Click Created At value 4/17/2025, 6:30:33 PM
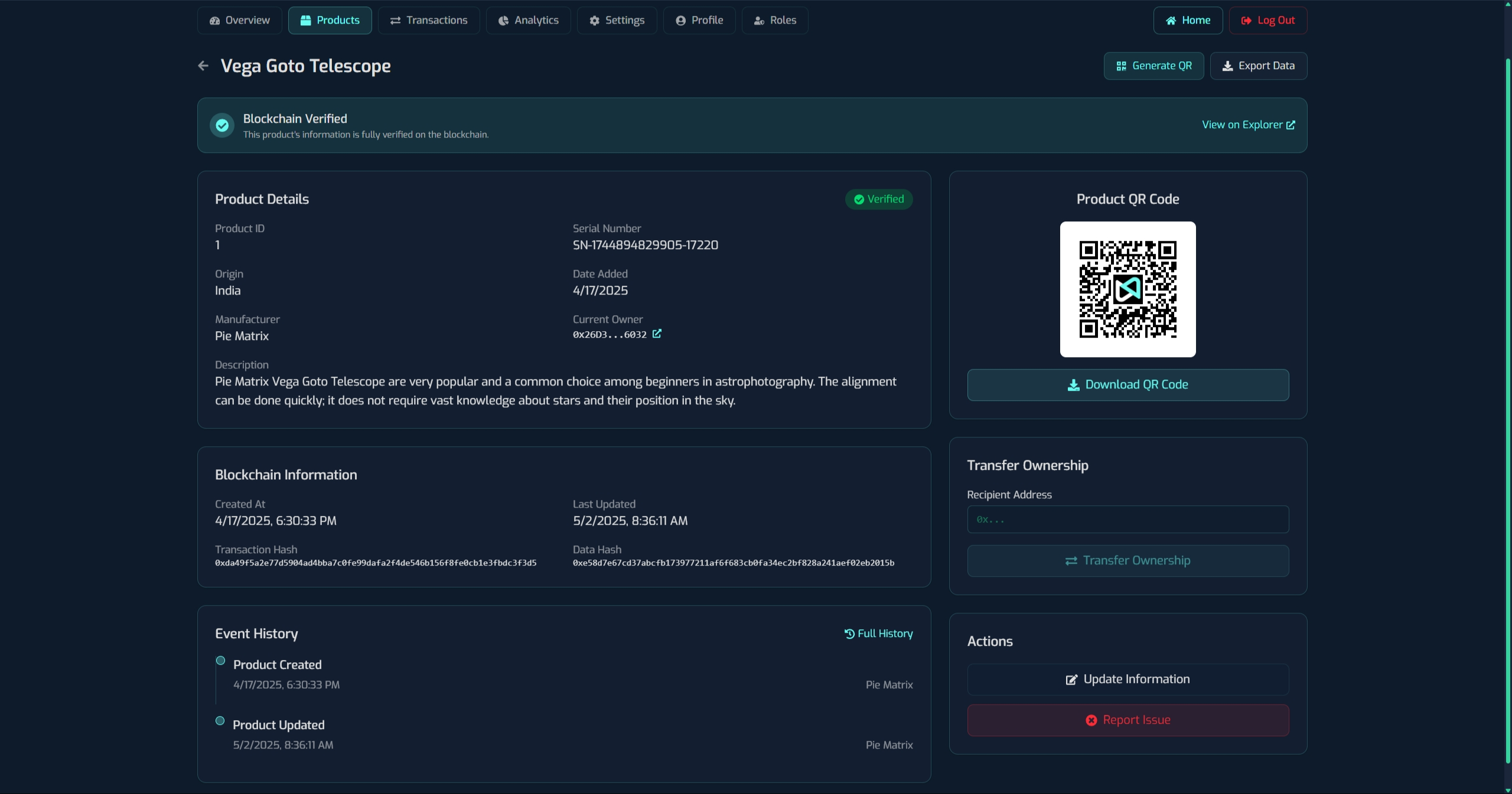The height and width of the screenshot is (794, 1512). click(x=276, y=520)
